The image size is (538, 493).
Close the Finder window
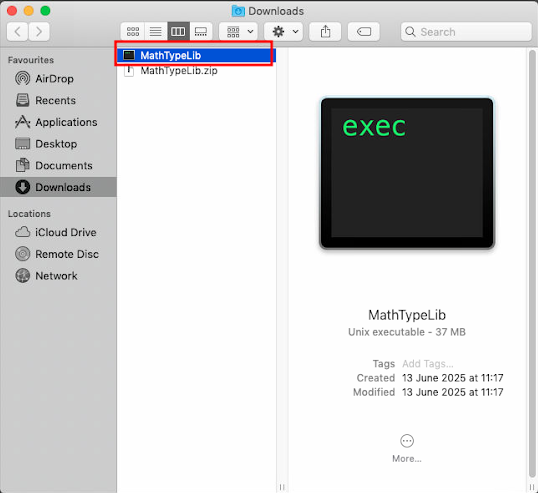(12, 11)
